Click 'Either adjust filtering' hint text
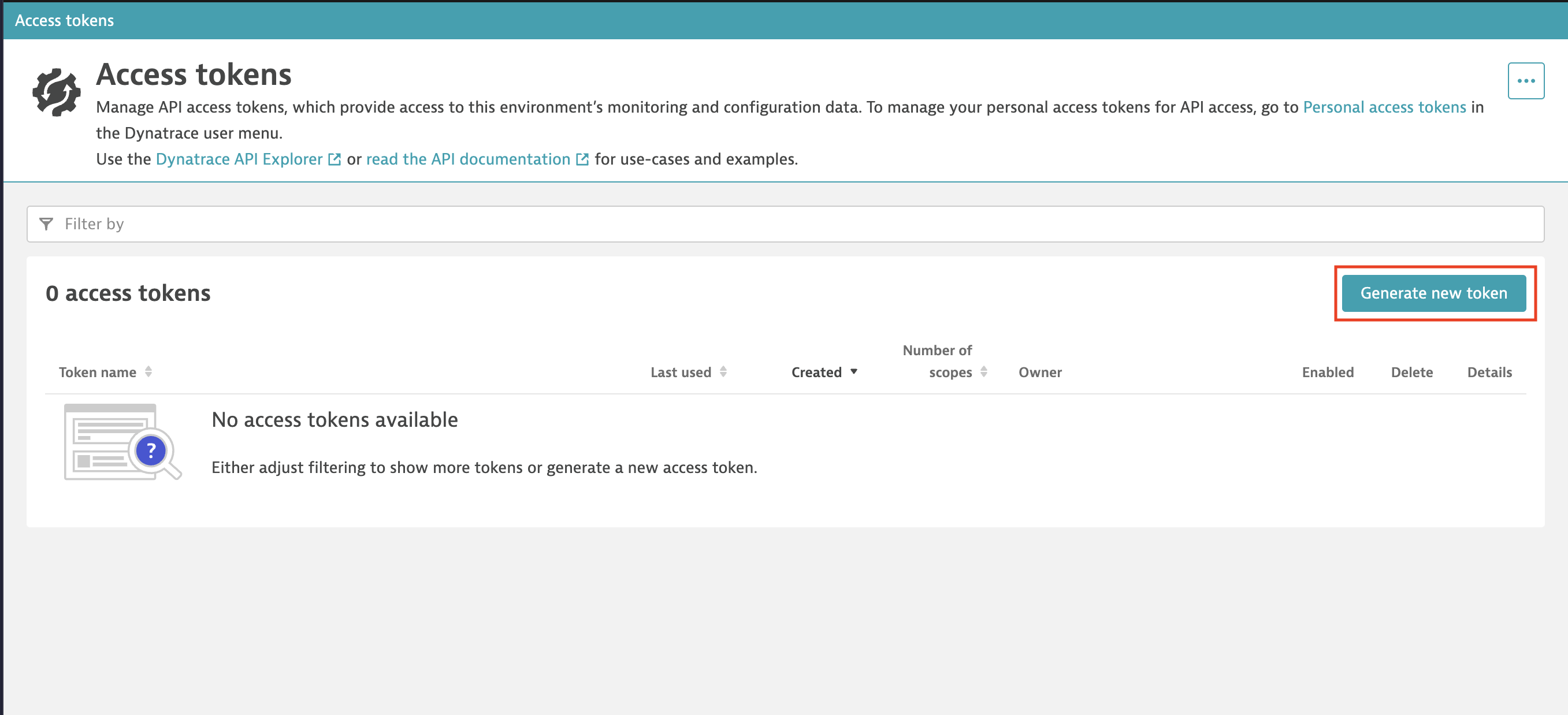 coord(484,467)
